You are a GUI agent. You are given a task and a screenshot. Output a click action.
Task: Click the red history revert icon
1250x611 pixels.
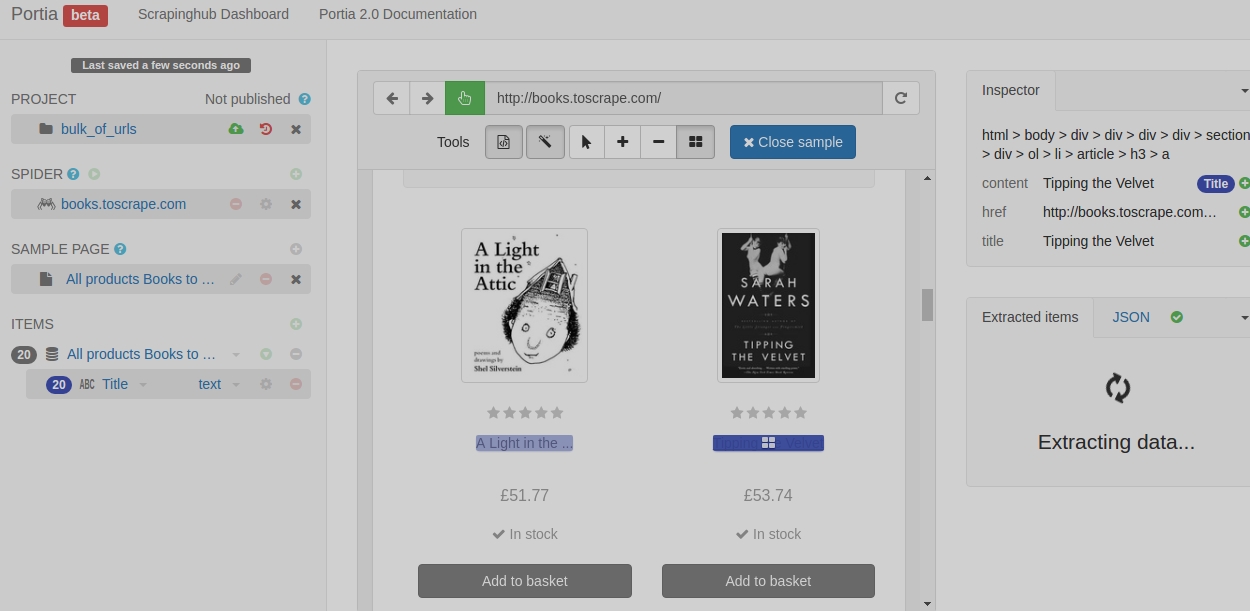pos(266,129)
